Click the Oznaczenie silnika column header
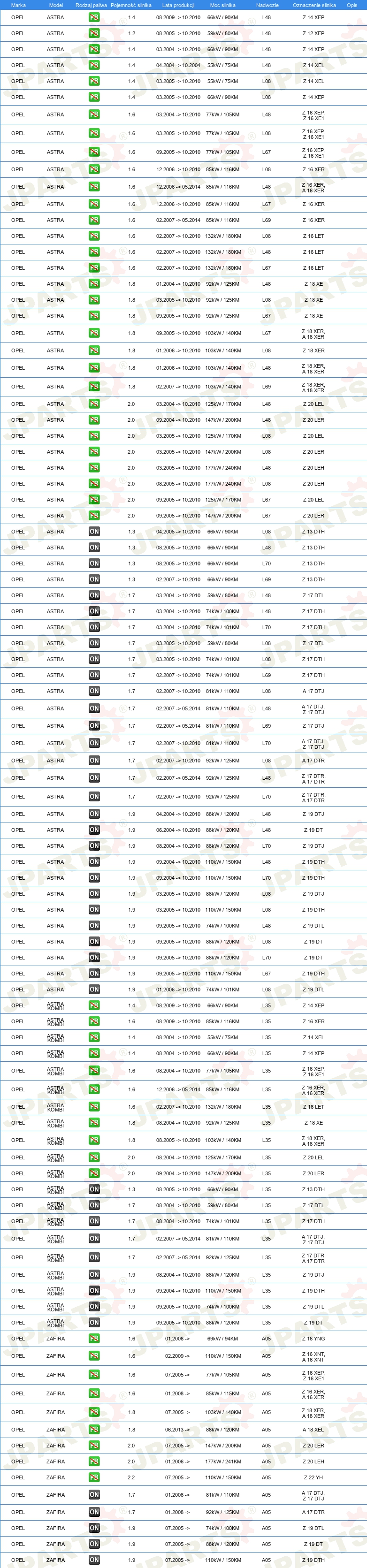The height and width of the screenshot is (1568, 367). (314, 5)
